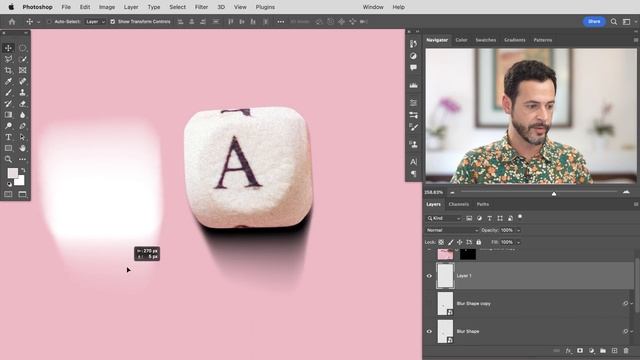Open the Kind filter dropdown

pos(444,218)
